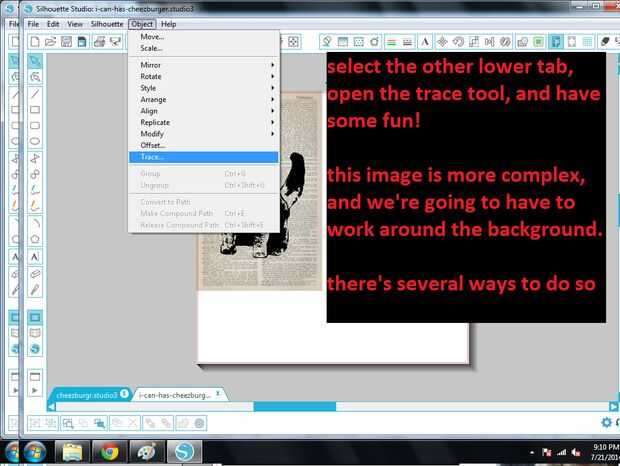Create a new document from toolbar
This screenshot has height=466, width=620.
pos(35,42)
